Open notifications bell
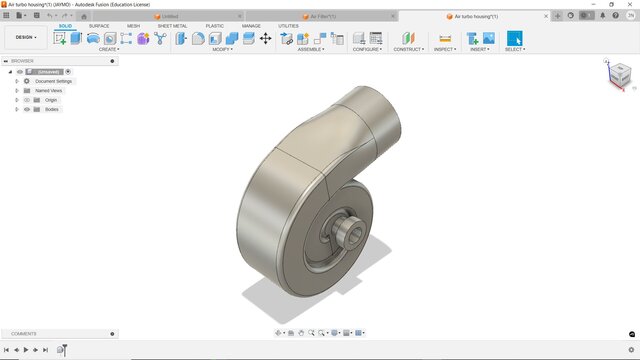640x360 pixels. [x=602, y=16]
